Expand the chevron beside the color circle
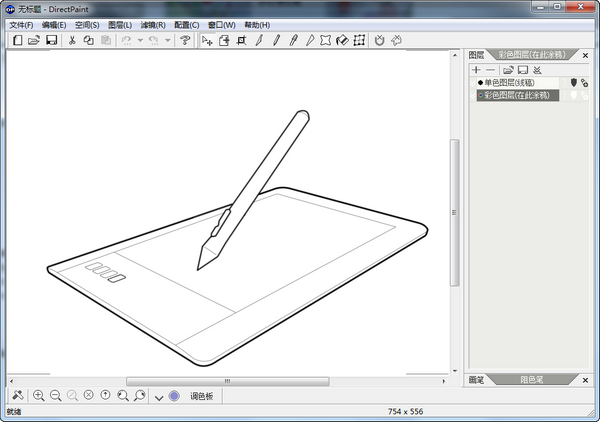 coord(159,397)
